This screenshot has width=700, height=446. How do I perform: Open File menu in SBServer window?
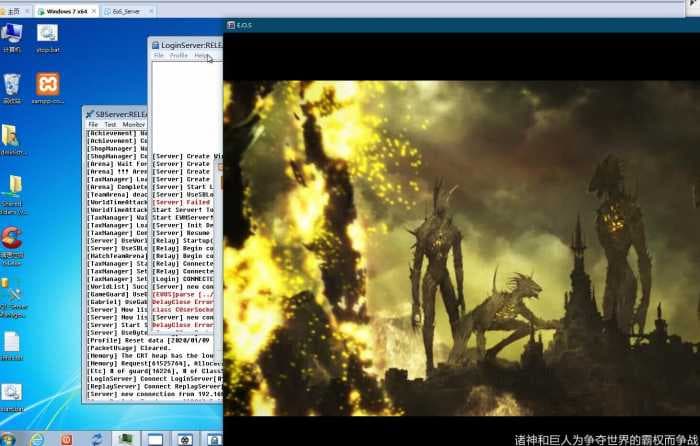93,125
